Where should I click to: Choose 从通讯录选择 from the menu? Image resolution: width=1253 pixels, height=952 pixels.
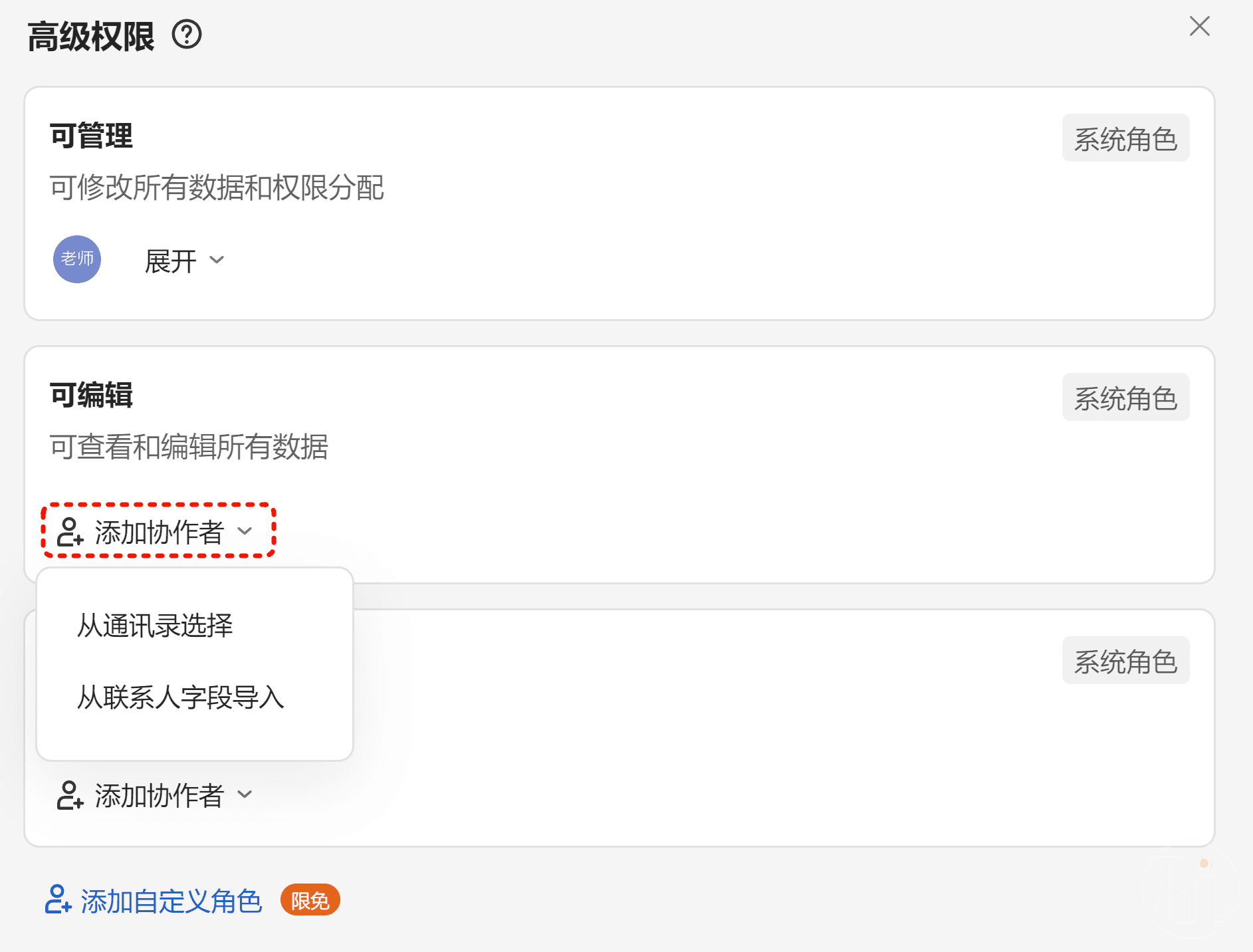(155, 626)
